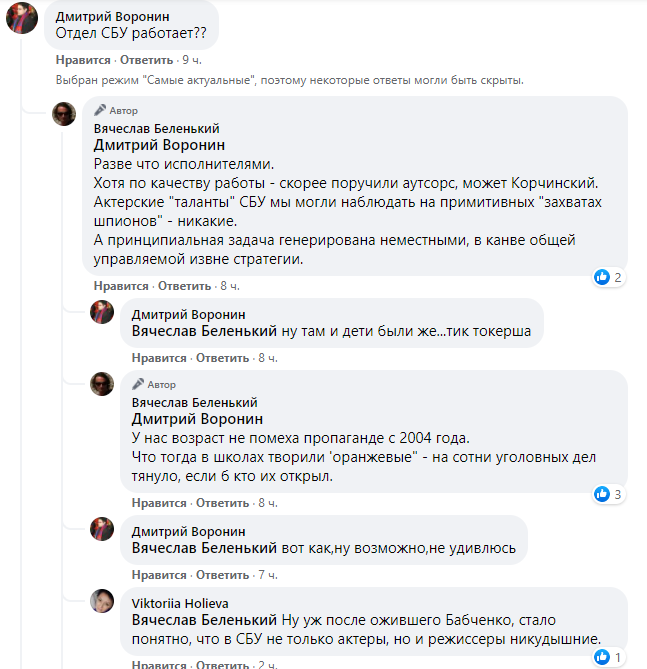Screen dimensions: 647x669
Task: Open reactions on Viktoriia Holieva's comment
Action: point(602,656)
